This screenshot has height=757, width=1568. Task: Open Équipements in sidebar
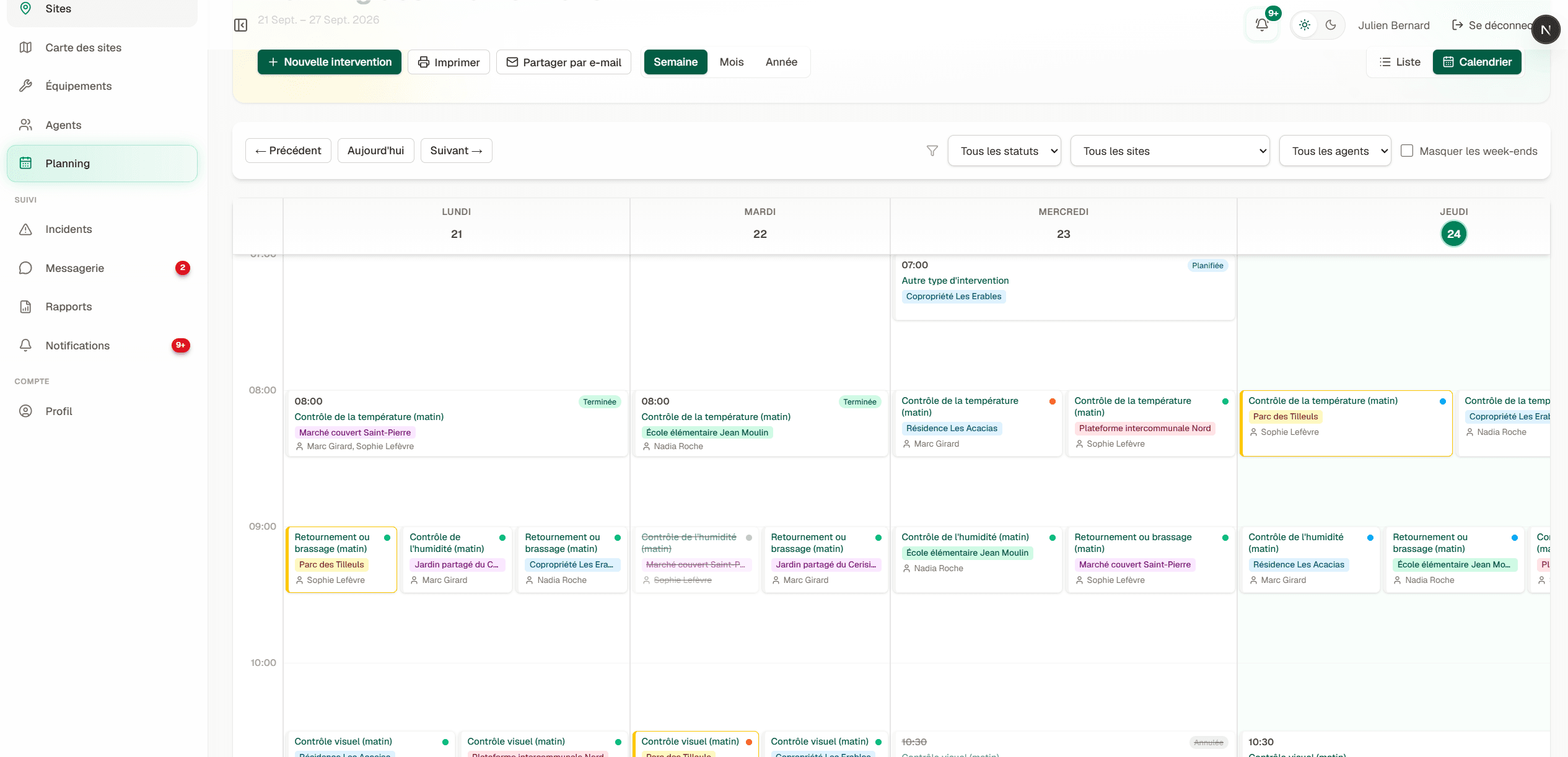point(102,86)
